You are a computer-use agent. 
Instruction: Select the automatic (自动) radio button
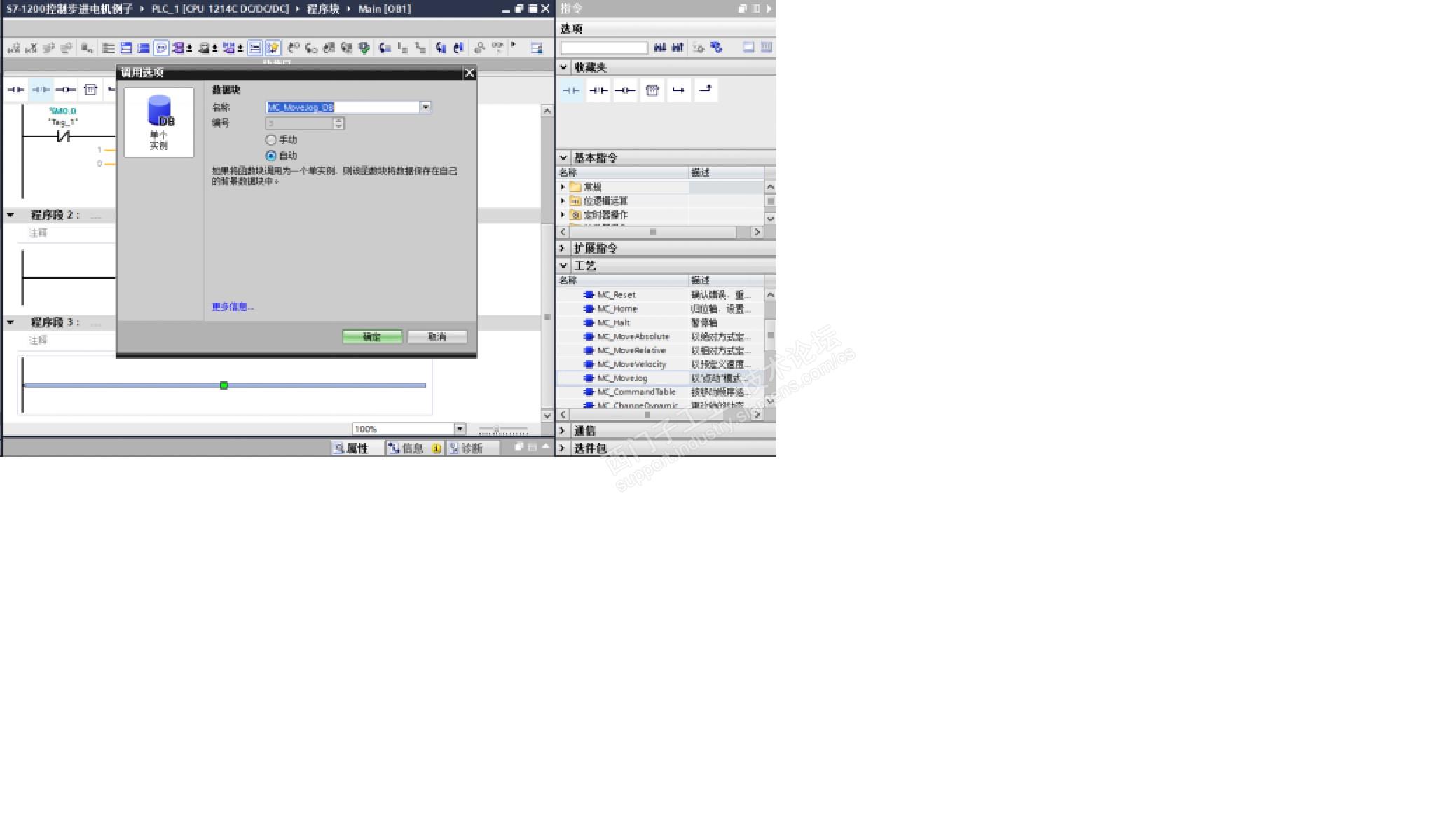(x=271, y=156)
